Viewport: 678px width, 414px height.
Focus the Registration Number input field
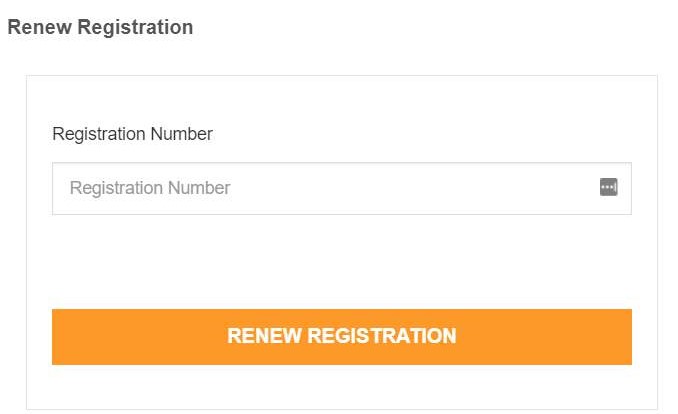[x=342, y=189]
